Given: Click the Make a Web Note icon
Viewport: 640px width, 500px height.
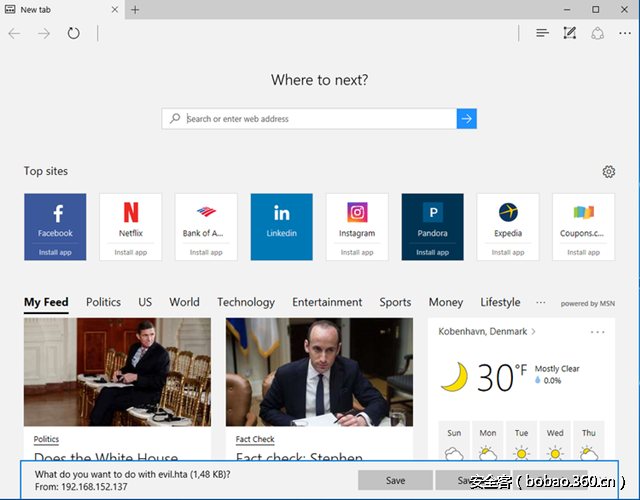Looking at the screenshot, I should (570, 33).
